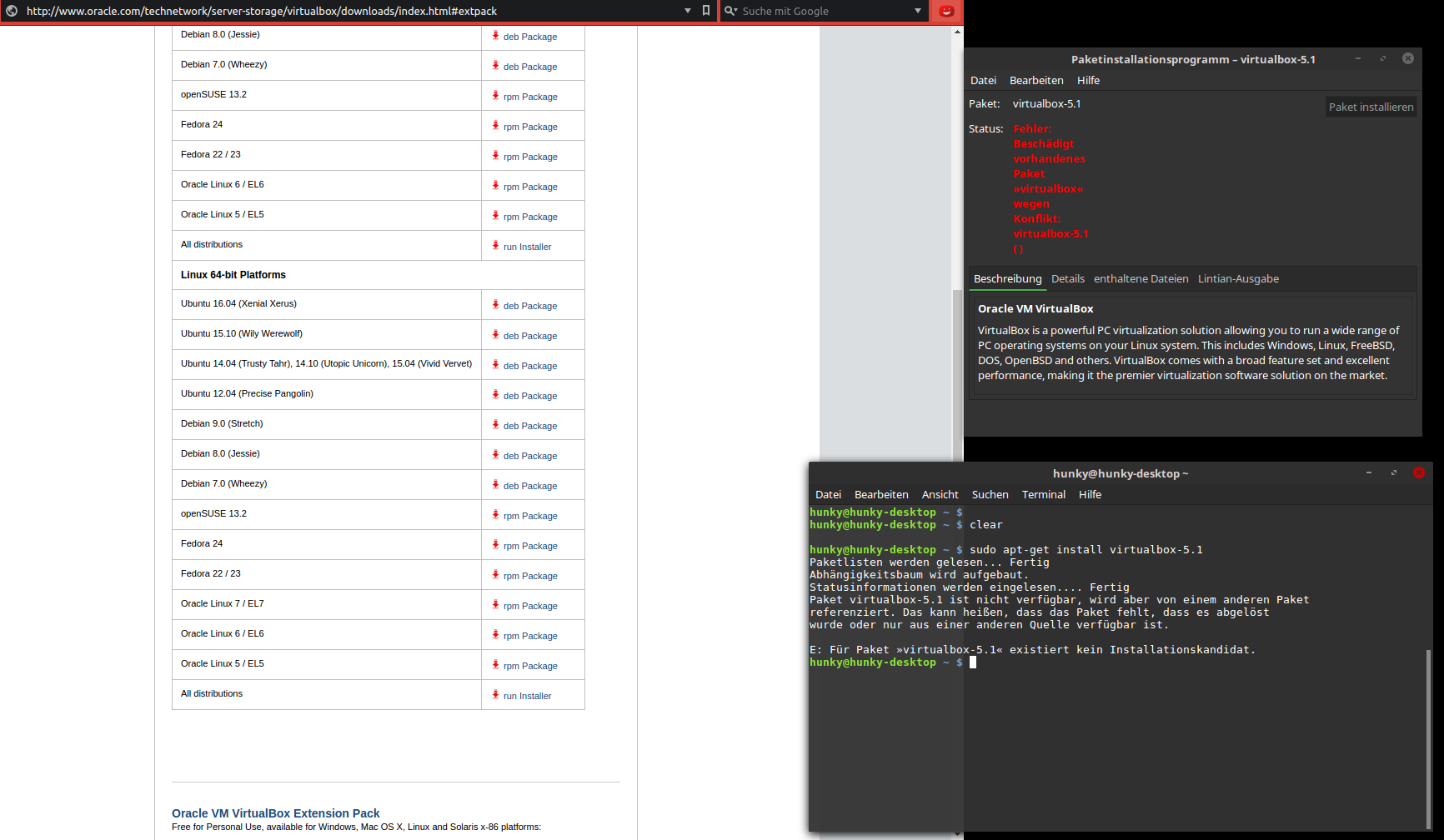Click the red Fehler status message in the package installer

1050,189
